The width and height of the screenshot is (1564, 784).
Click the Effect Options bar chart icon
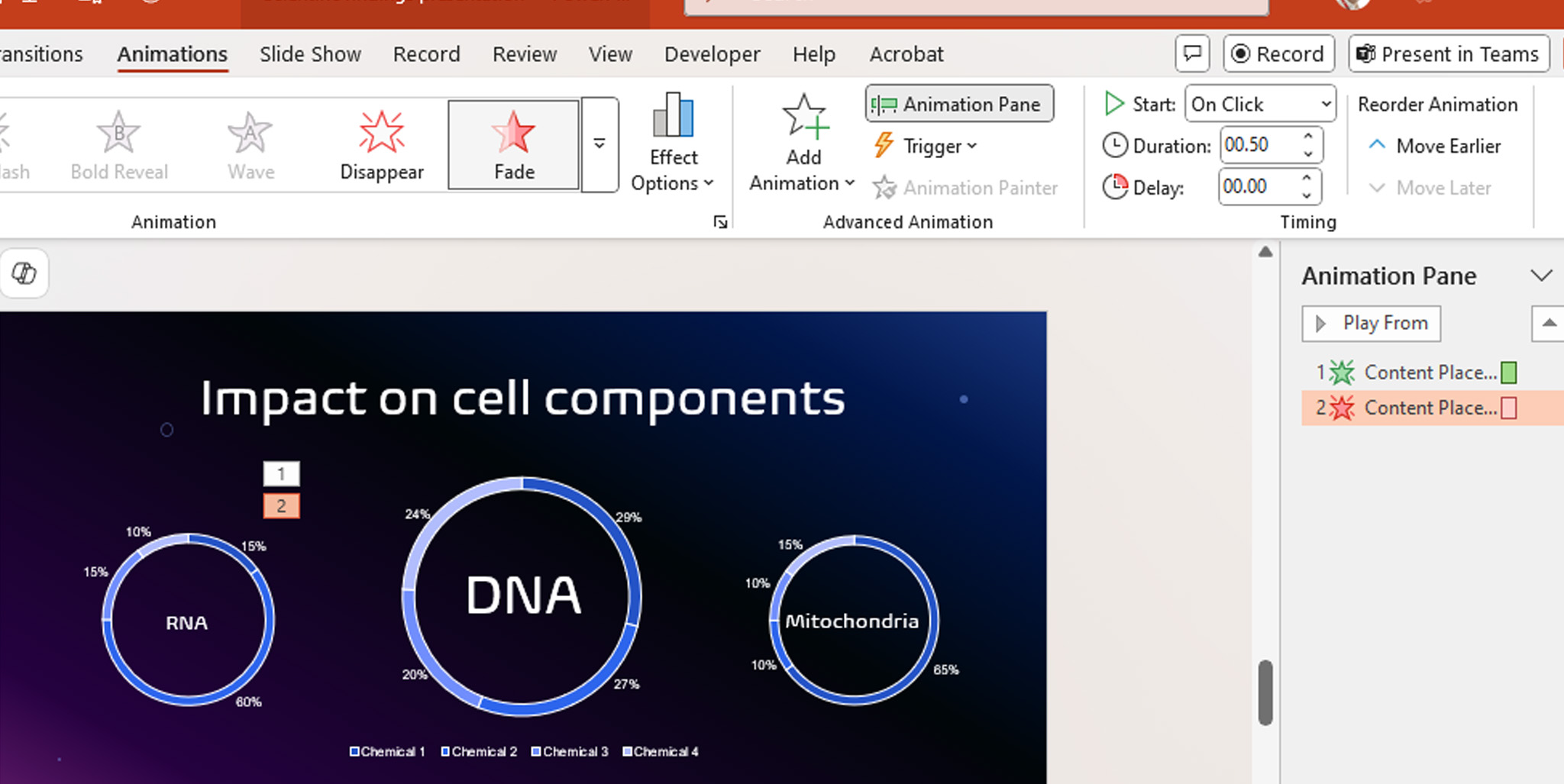point(673,115)
